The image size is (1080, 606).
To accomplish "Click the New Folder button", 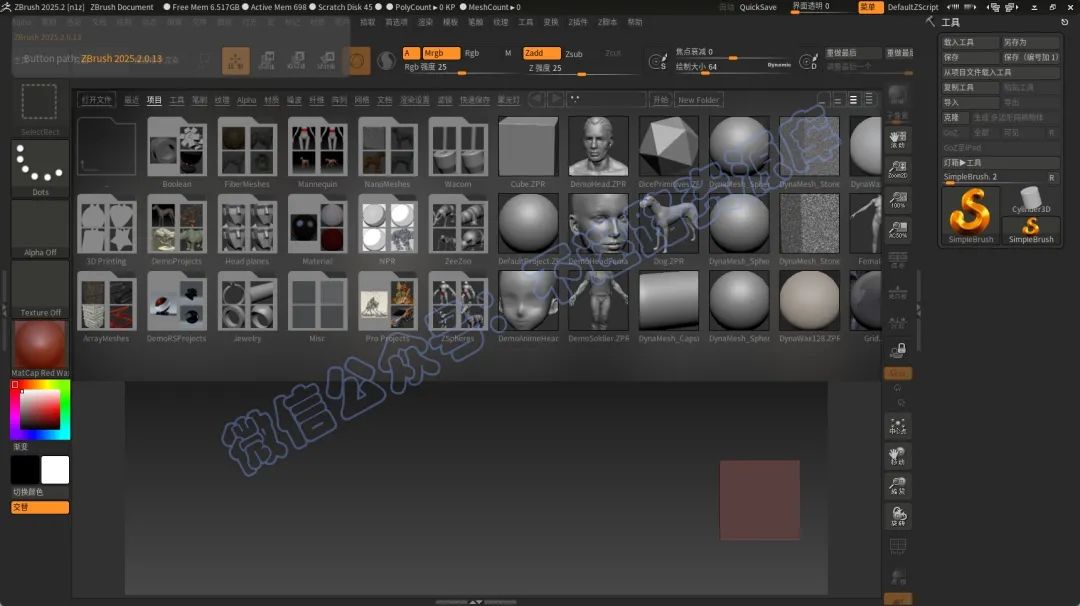I will pos(698,100).
